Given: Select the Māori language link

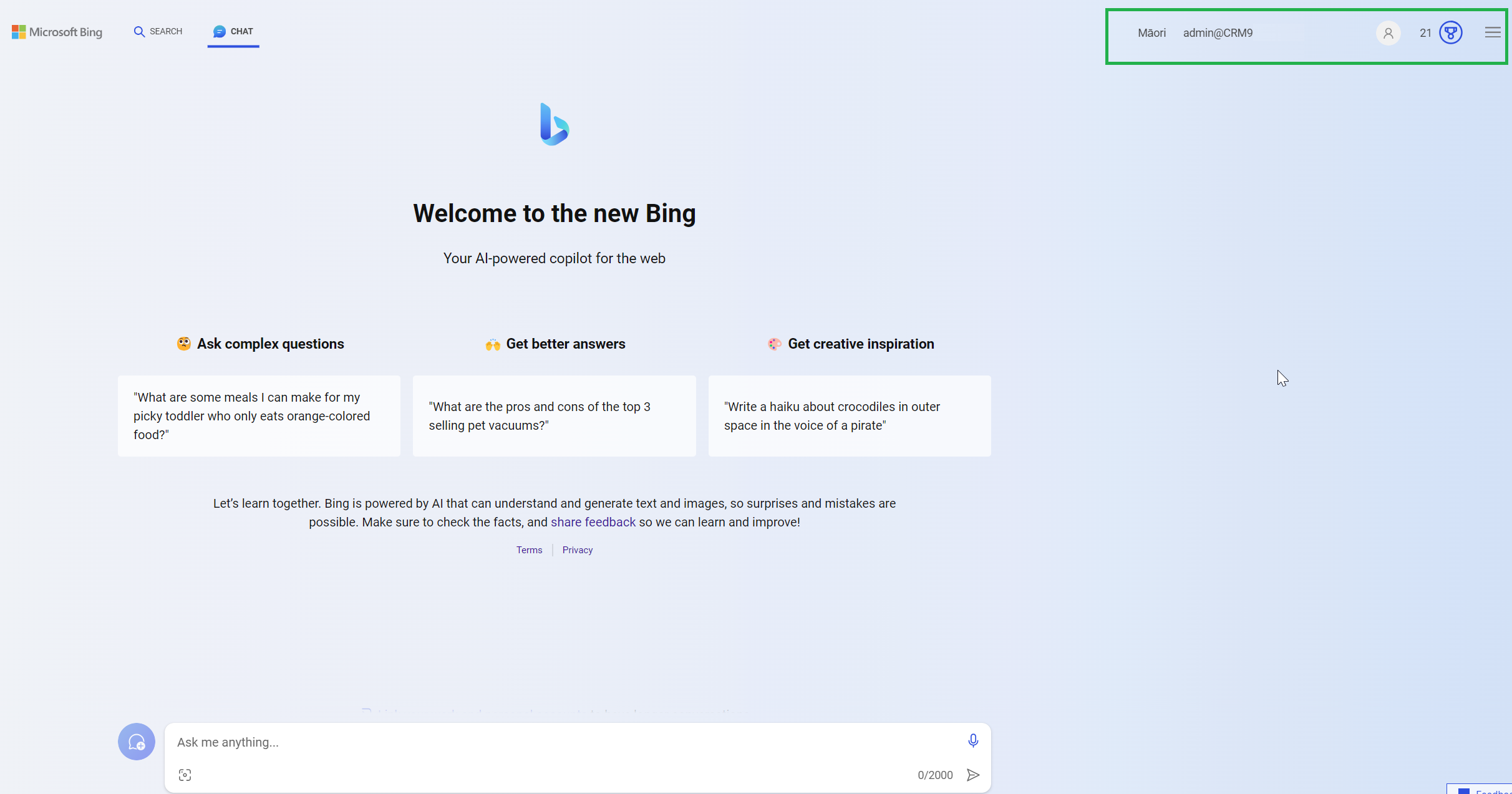Looking at the screenshot, I should (1151, 32).
